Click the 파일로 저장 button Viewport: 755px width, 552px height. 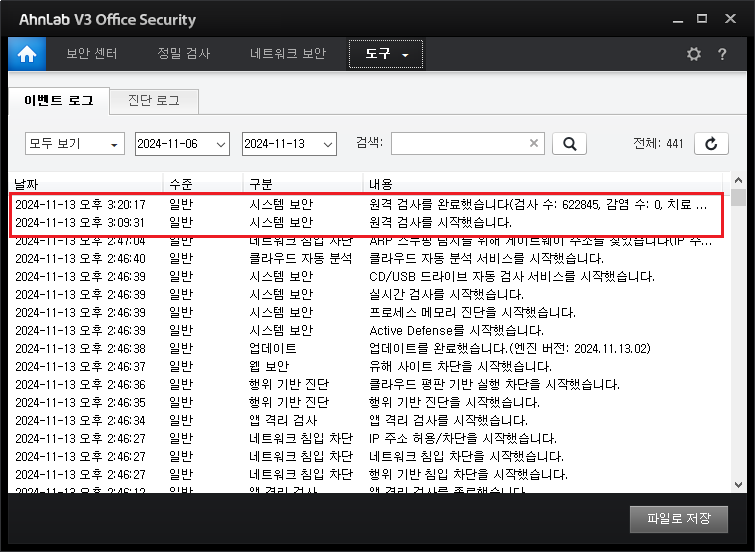click(678, 519)
